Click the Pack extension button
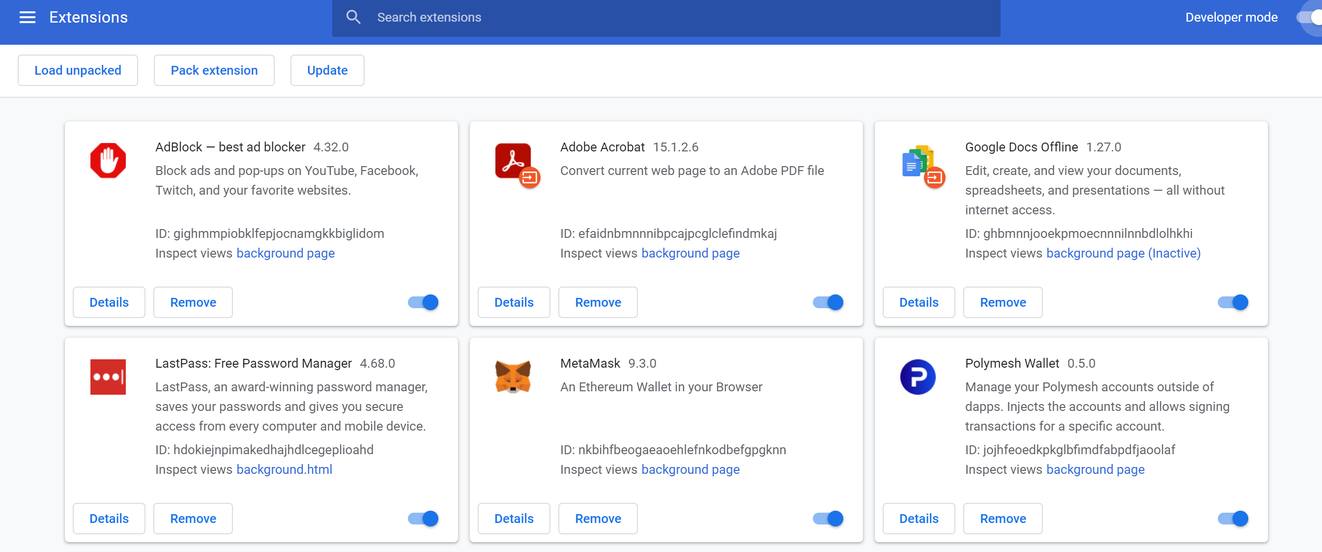1322x552 pixels. click(x=214, y=70)
